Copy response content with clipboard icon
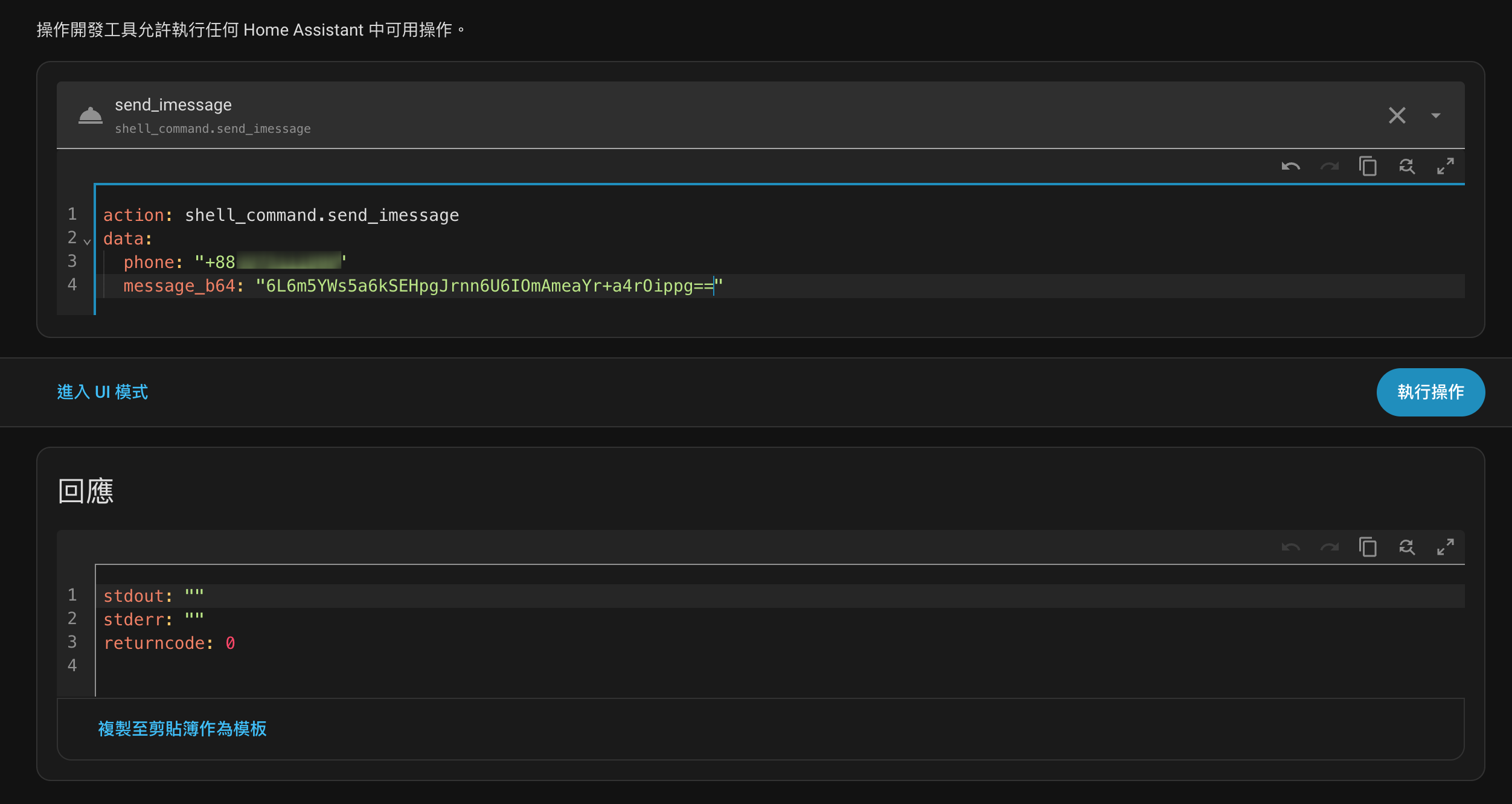The height and width of the screenshot is (804, 1512). tap(1368, 547)
